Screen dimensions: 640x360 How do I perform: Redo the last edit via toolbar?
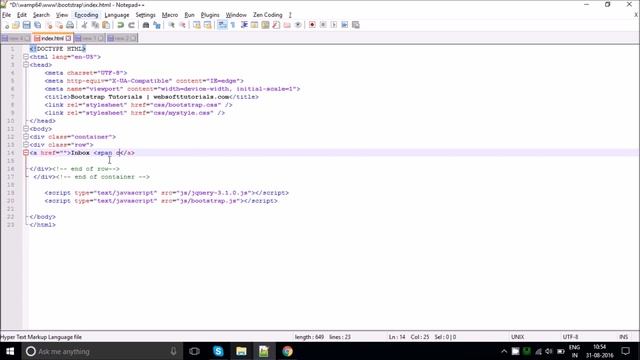pos(131,25)
